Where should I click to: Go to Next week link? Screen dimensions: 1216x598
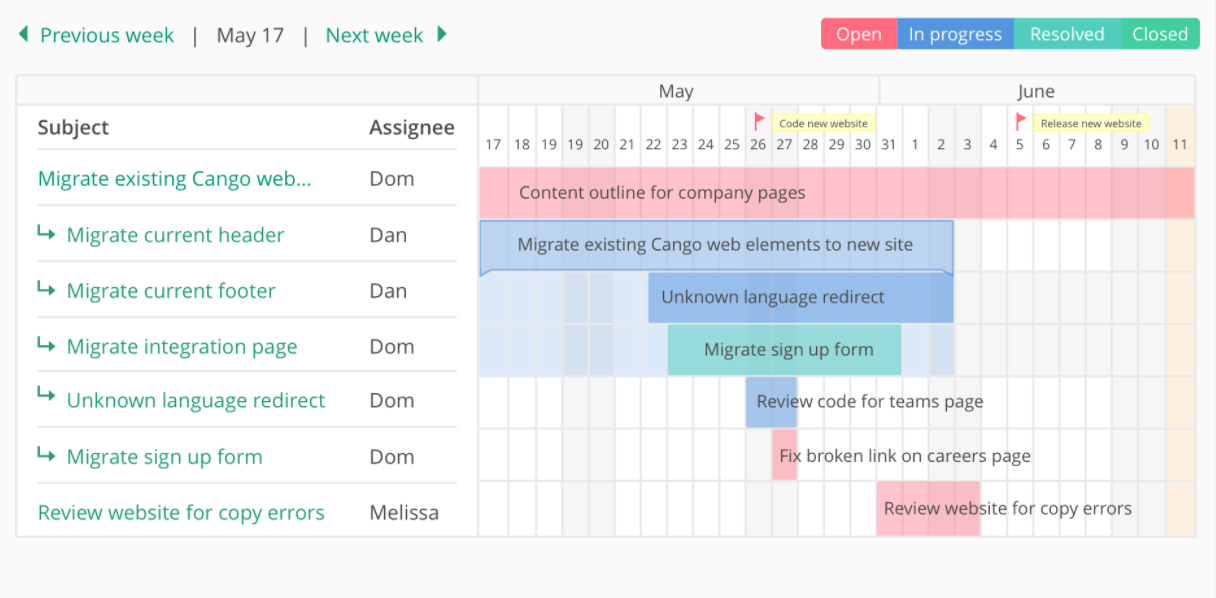tap(374, 36)
